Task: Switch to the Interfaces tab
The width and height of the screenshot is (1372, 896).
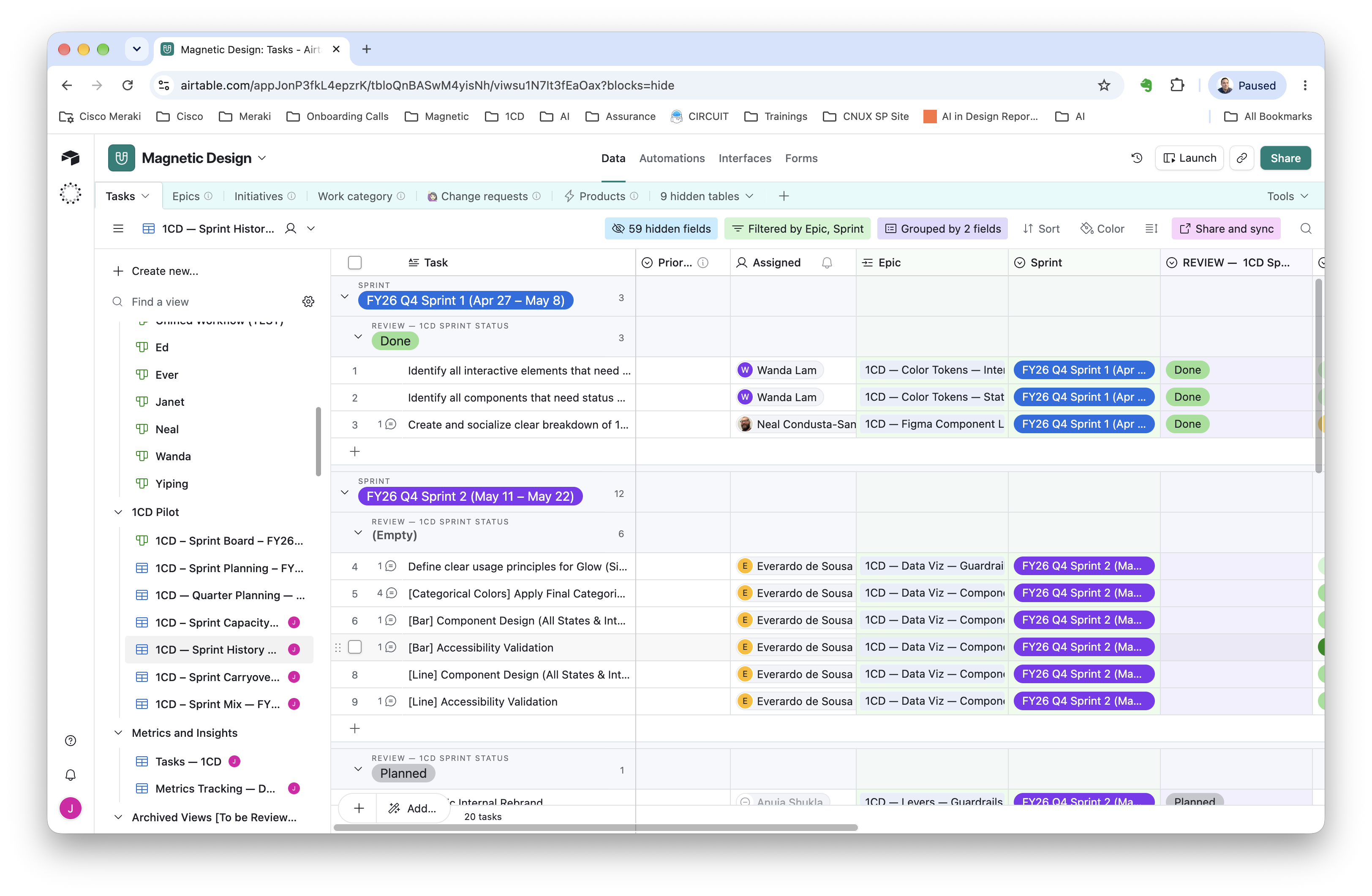Action: [x=744, y=158]
